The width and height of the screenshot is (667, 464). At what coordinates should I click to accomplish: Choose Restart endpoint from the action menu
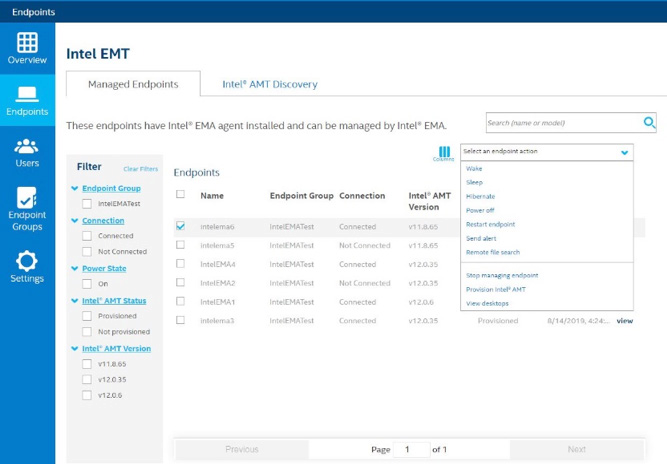click(x=490, y=224)
